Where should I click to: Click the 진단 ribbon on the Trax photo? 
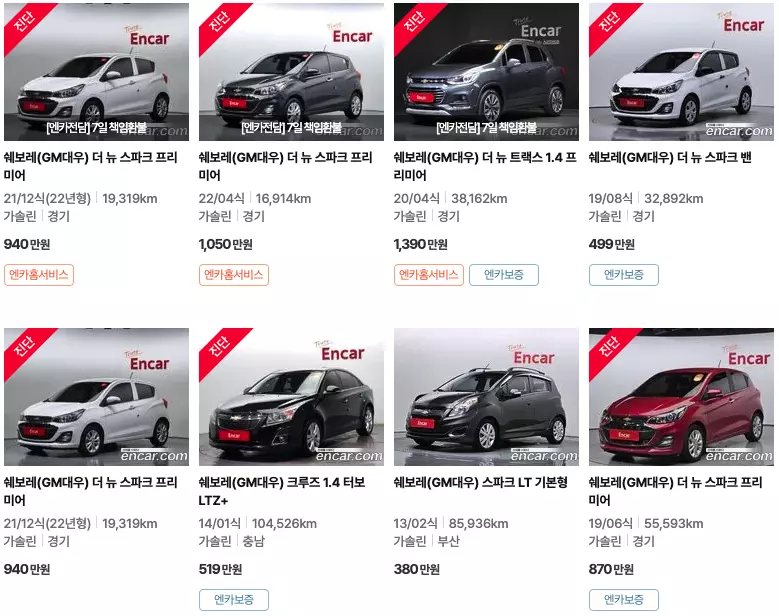click(414, 22)
